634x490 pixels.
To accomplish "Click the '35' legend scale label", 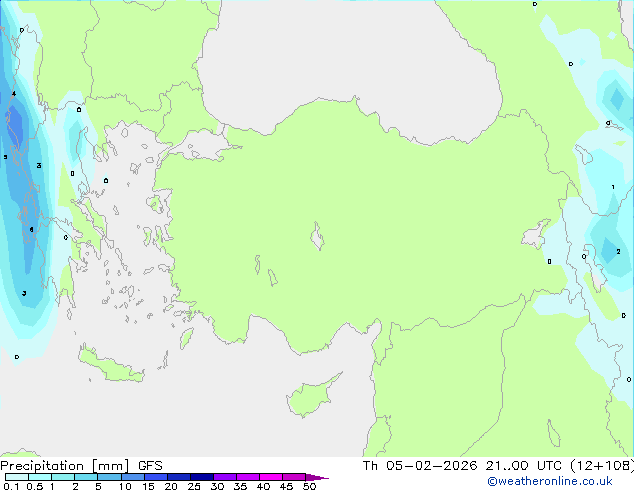I will 240,486.
